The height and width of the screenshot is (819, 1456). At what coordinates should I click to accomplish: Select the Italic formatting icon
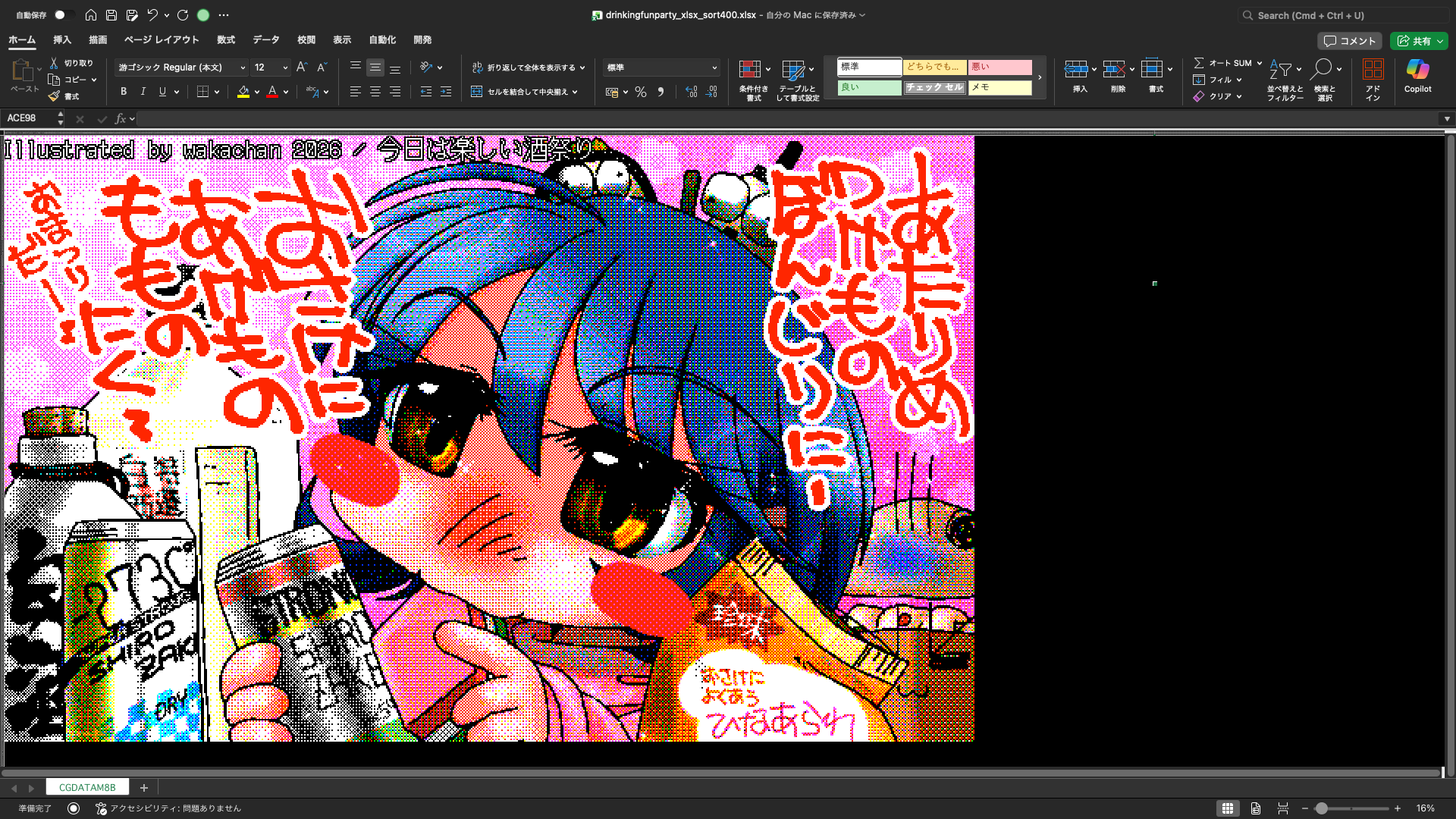click(x=143, y=91)
